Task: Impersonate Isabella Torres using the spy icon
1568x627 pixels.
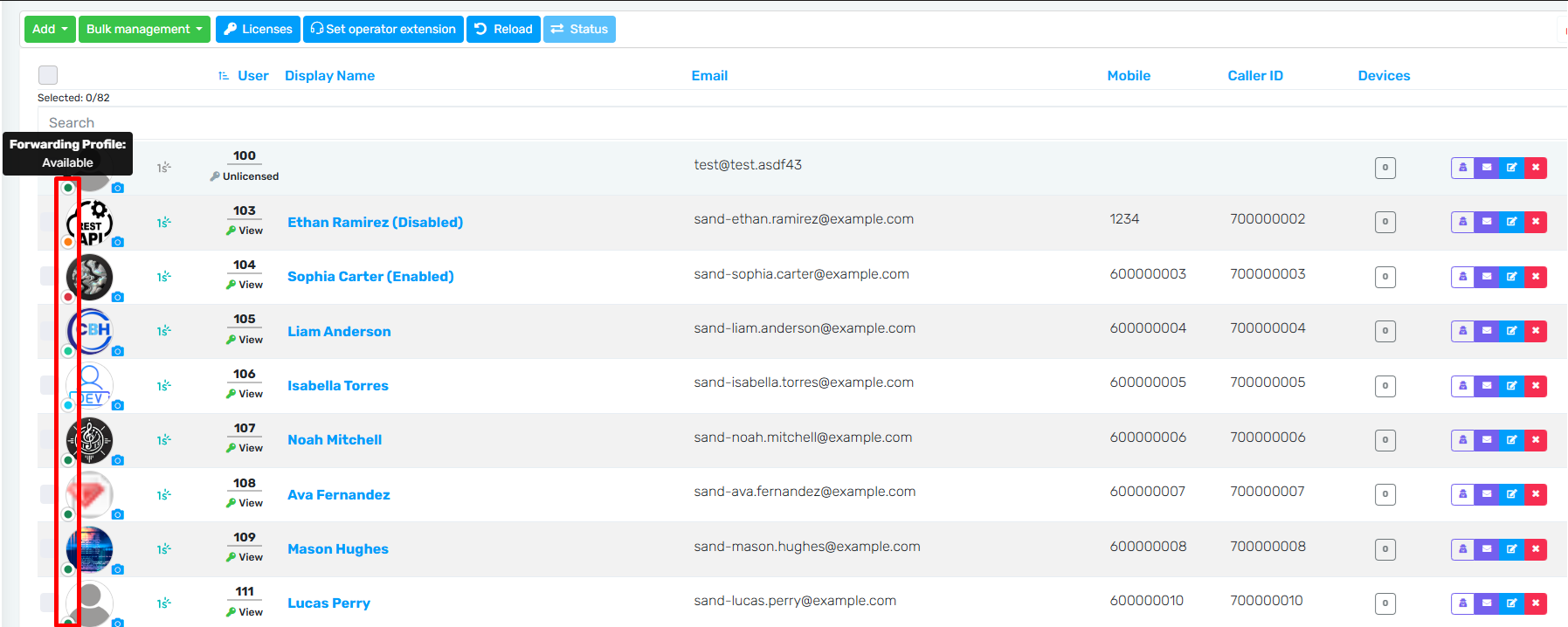Action: (1462, 386)
